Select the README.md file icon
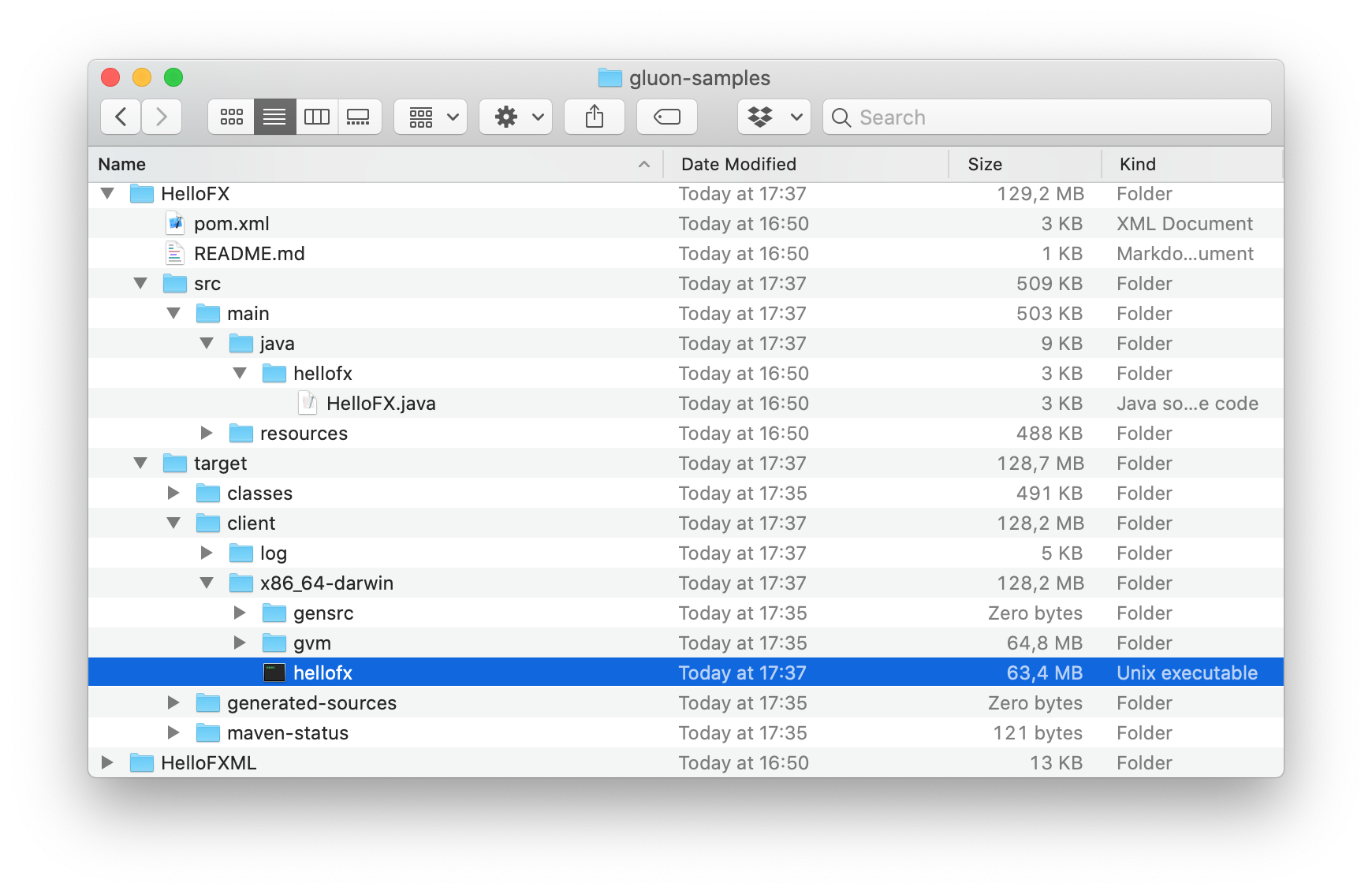Viewport: 1372px width, 894px height. pyautogui.click(x=175, y=254)
